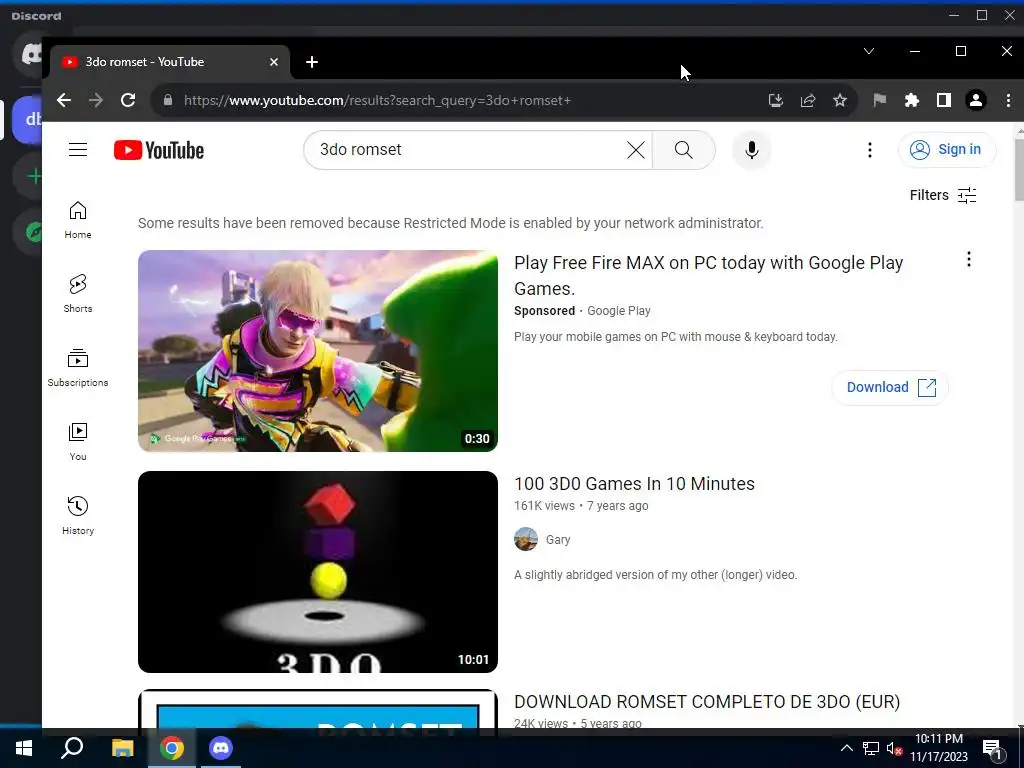This screenshot has height=768, width=1024.
Task: Click the install app icon in address bar
Action: point(775,100)
